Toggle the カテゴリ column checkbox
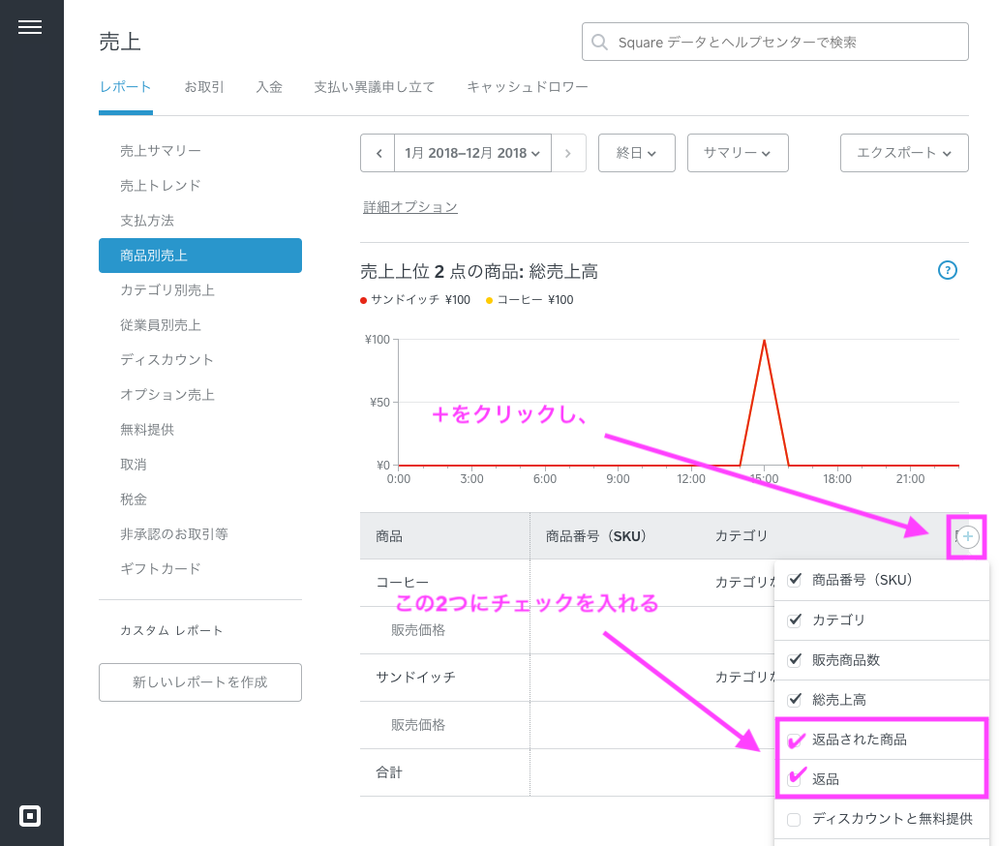The width and height of the screenshot is (999, 846). tap(795, 620)
